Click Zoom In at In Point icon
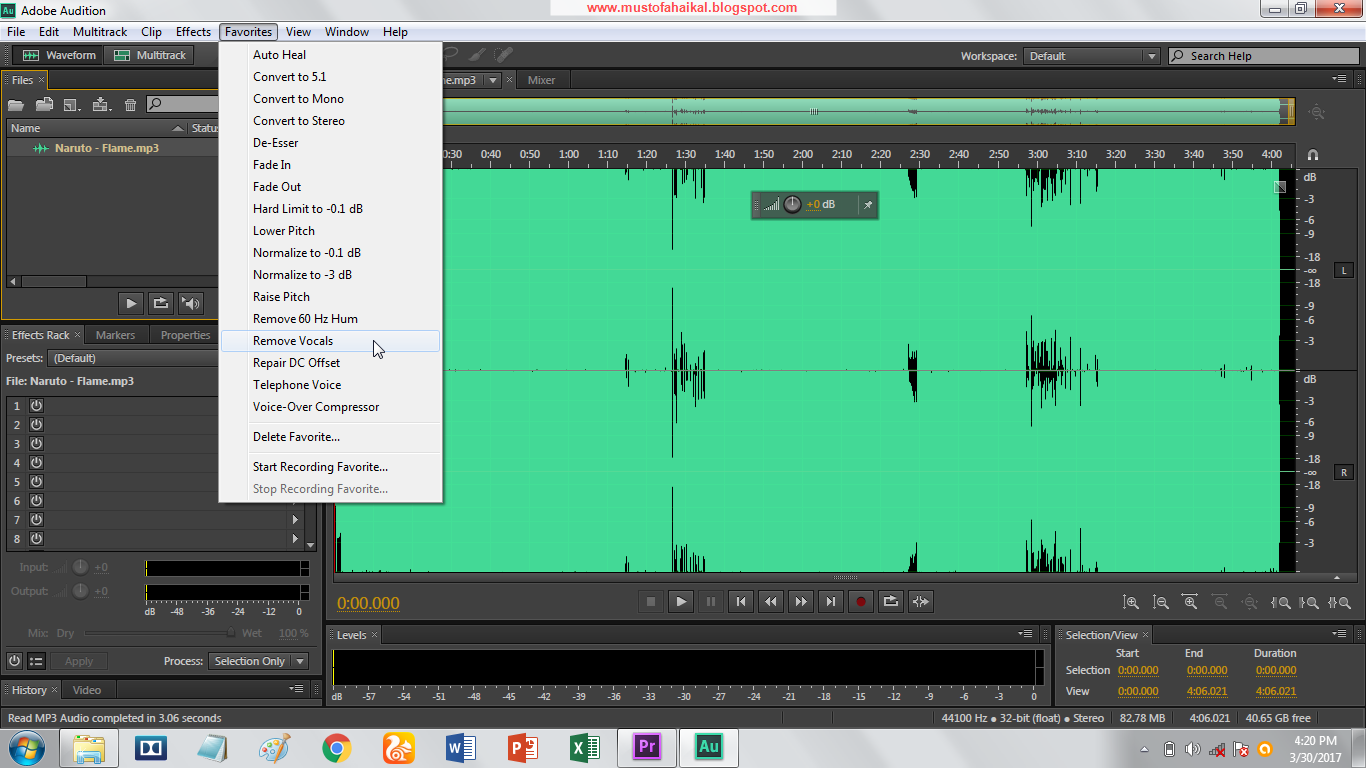This screenshot has height=768, width=1366. tap(1281, 602)
